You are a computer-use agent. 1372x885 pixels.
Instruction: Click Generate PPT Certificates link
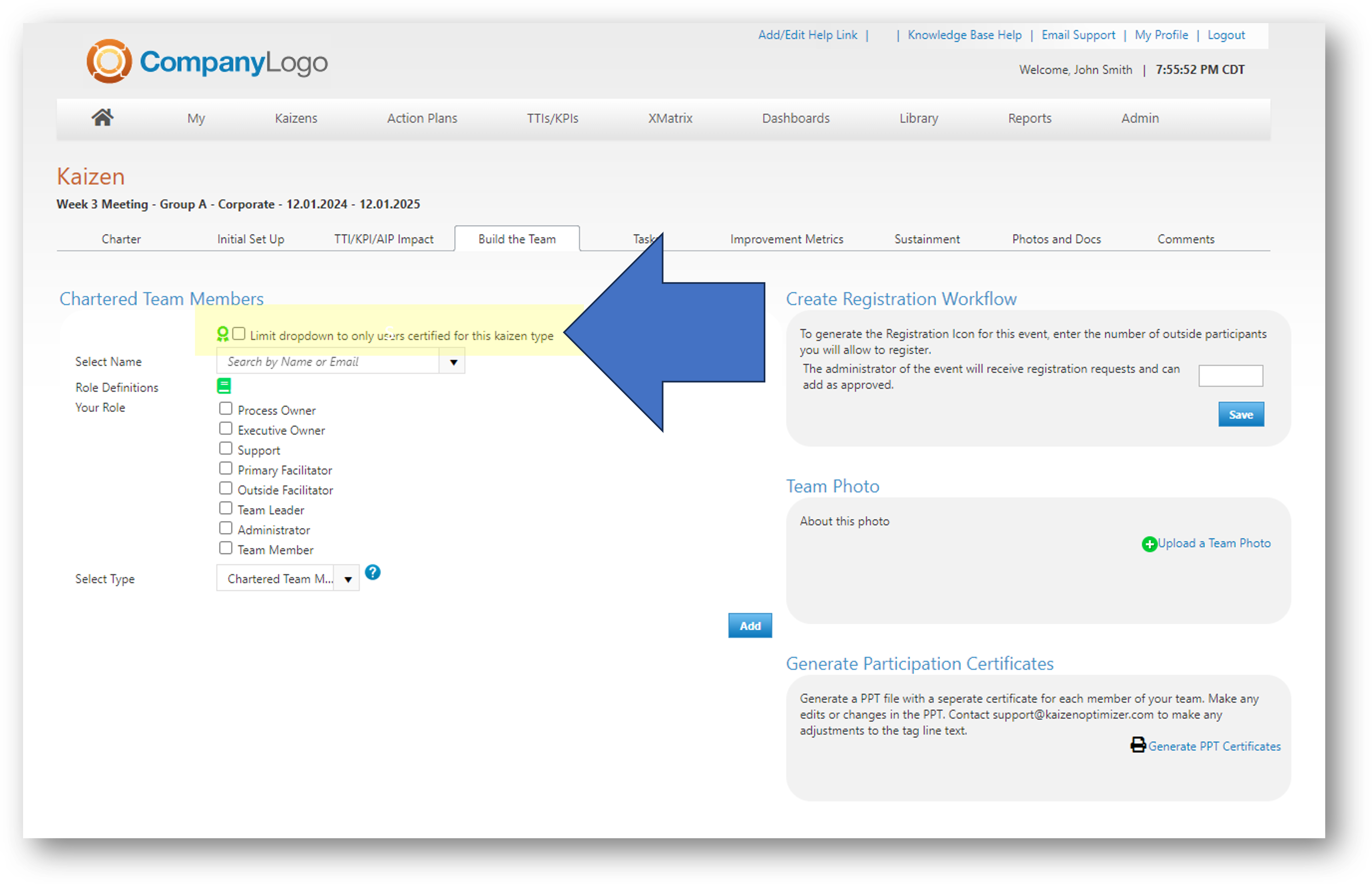1214,746
